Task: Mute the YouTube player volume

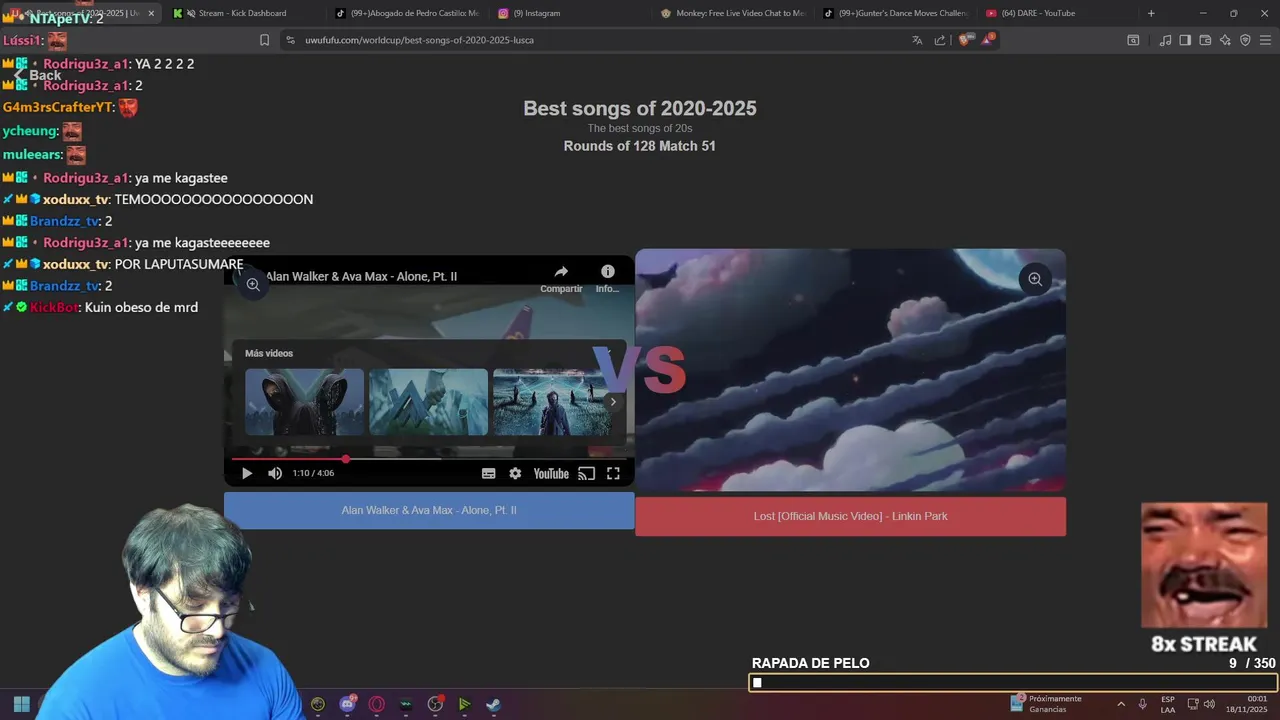Action: coord(275,473)
